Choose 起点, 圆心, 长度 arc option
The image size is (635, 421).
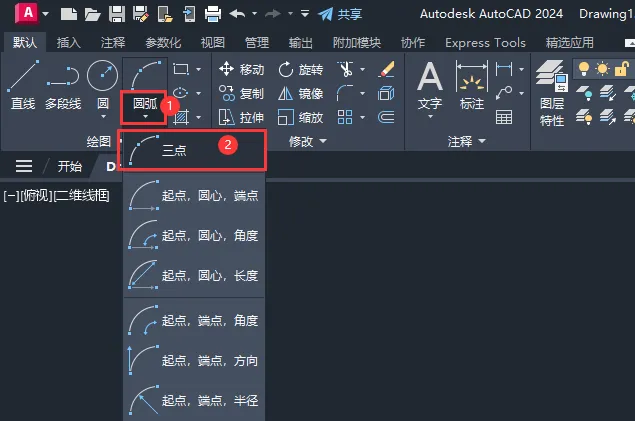pyautogui.click(x=194, y=275)
